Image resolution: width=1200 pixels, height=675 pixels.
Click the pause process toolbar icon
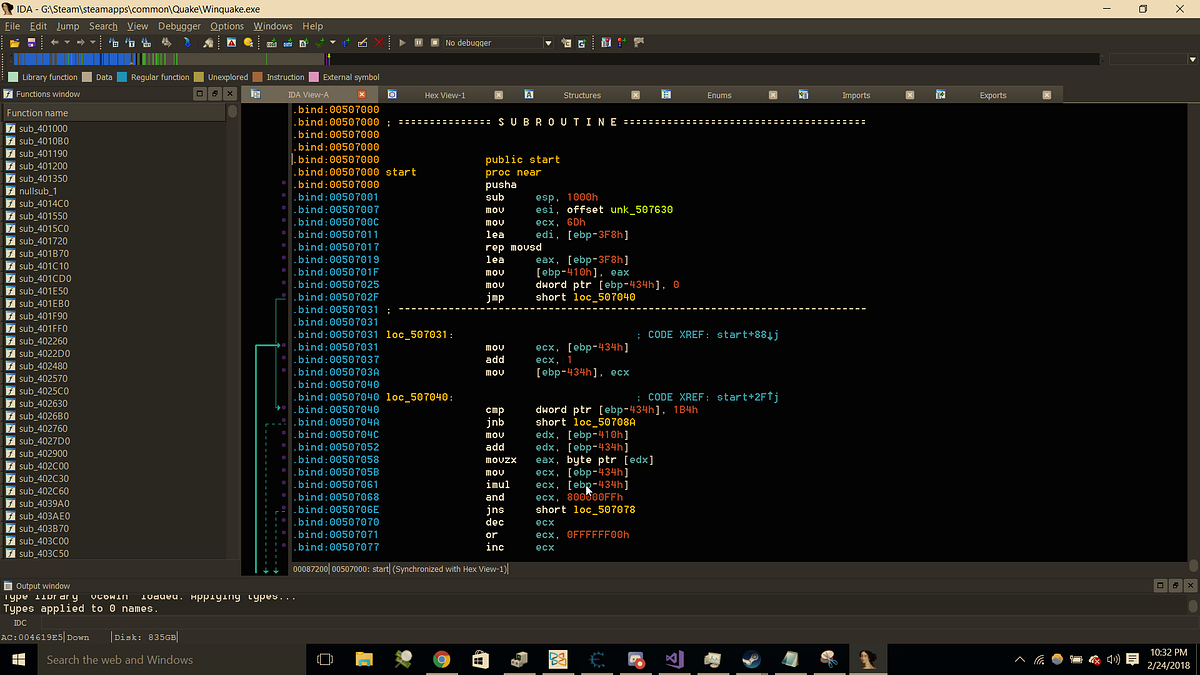[x=418, y=42]
